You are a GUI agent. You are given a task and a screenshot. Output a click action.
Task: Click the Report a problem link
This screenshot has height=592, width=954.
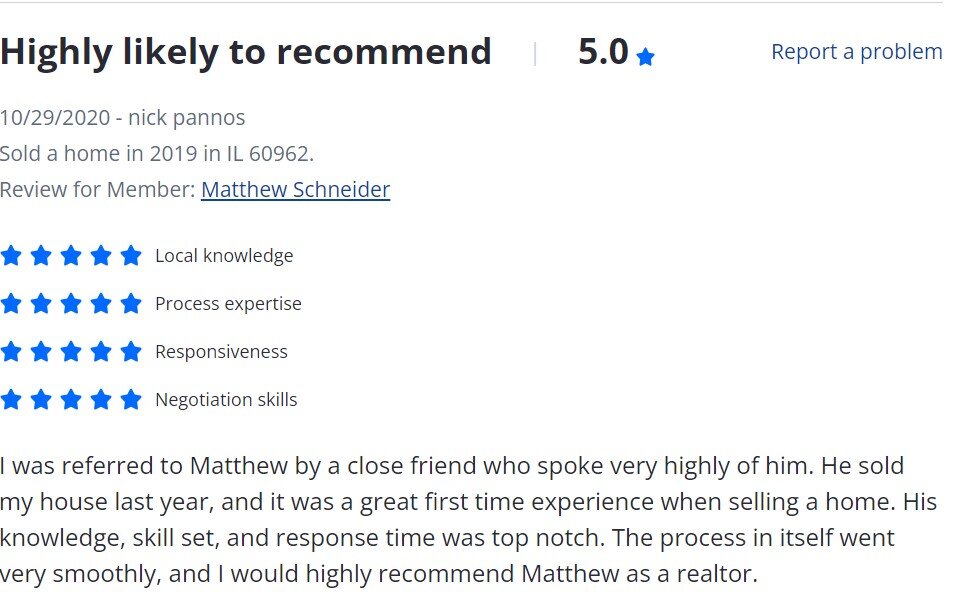(856, 52)
